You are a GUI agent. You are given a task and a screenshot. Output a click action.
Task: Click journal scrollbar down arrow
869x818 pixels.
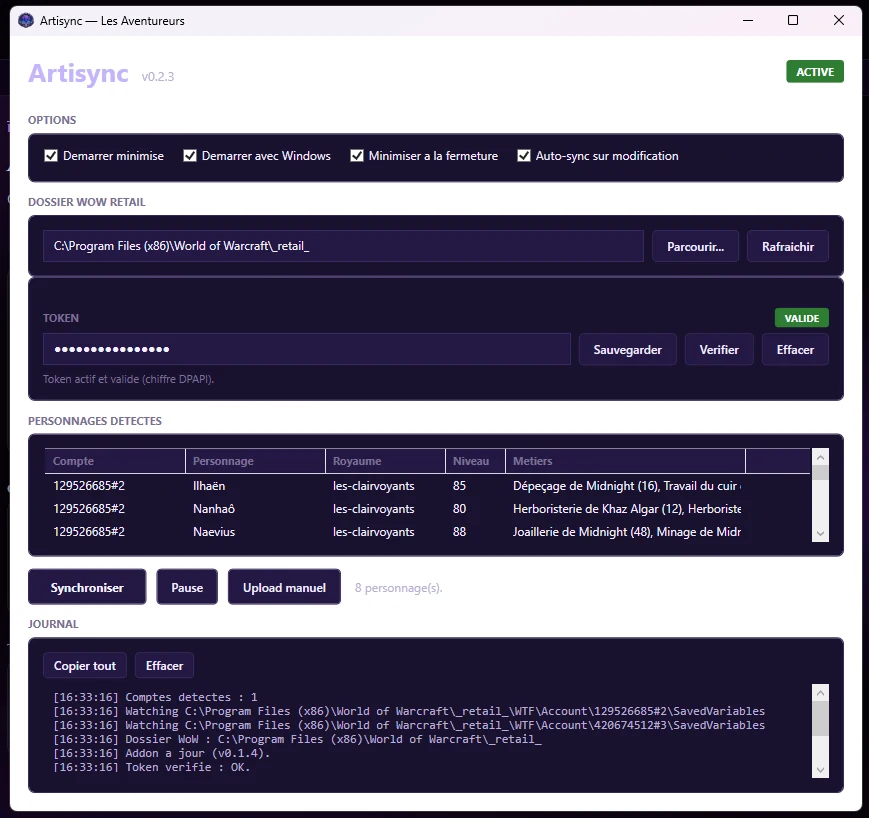coord(820,770)
